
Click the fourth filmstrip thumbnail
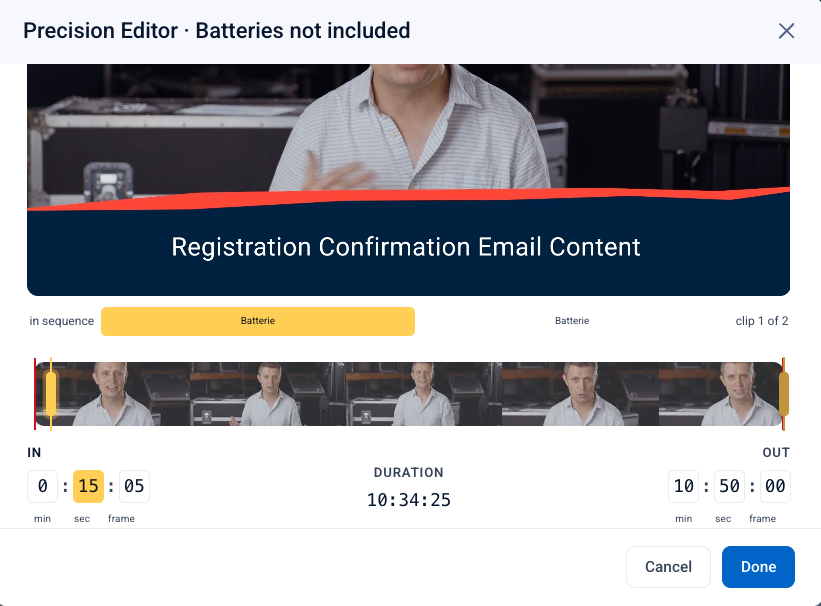click(580, 394)
